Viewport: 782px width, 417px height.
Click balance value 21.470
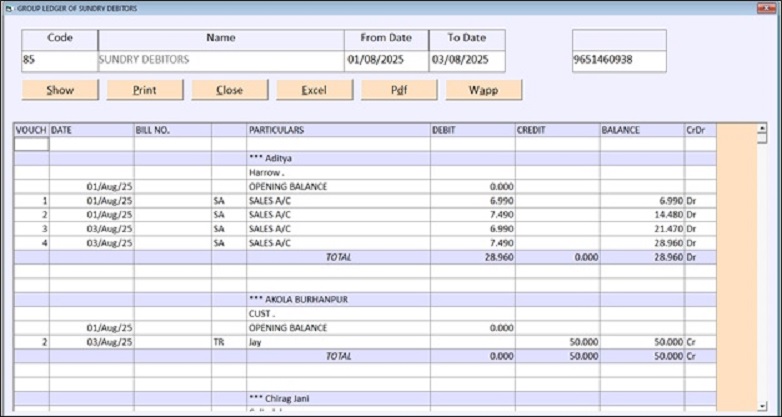point(642,229)
